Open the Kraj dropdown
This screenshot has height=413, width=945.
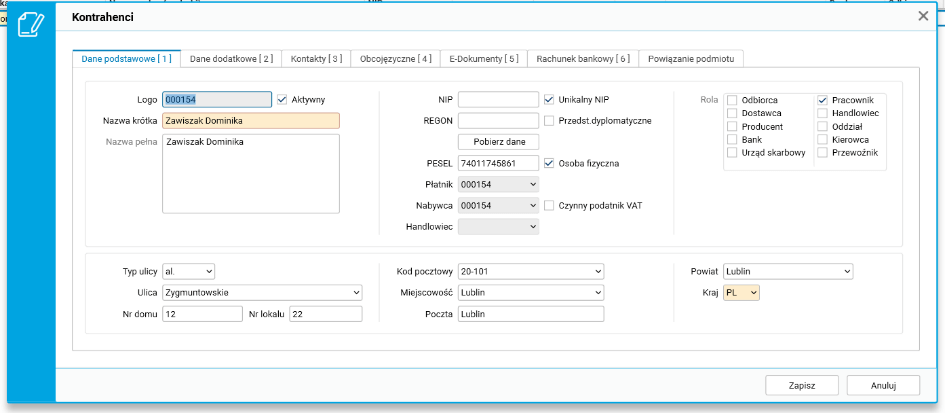click(741, 293)
